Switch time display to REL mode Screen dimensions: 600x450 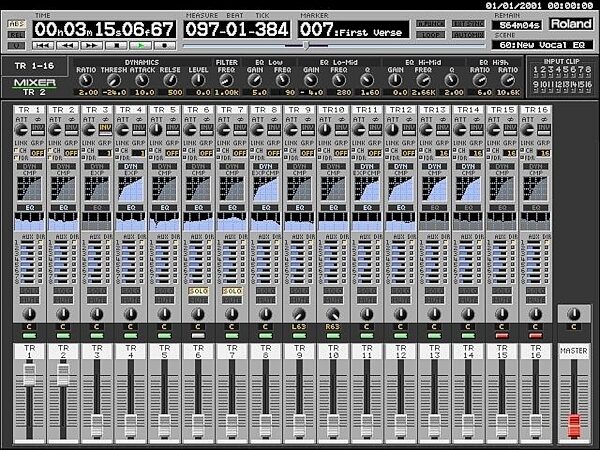coord(16,35)
